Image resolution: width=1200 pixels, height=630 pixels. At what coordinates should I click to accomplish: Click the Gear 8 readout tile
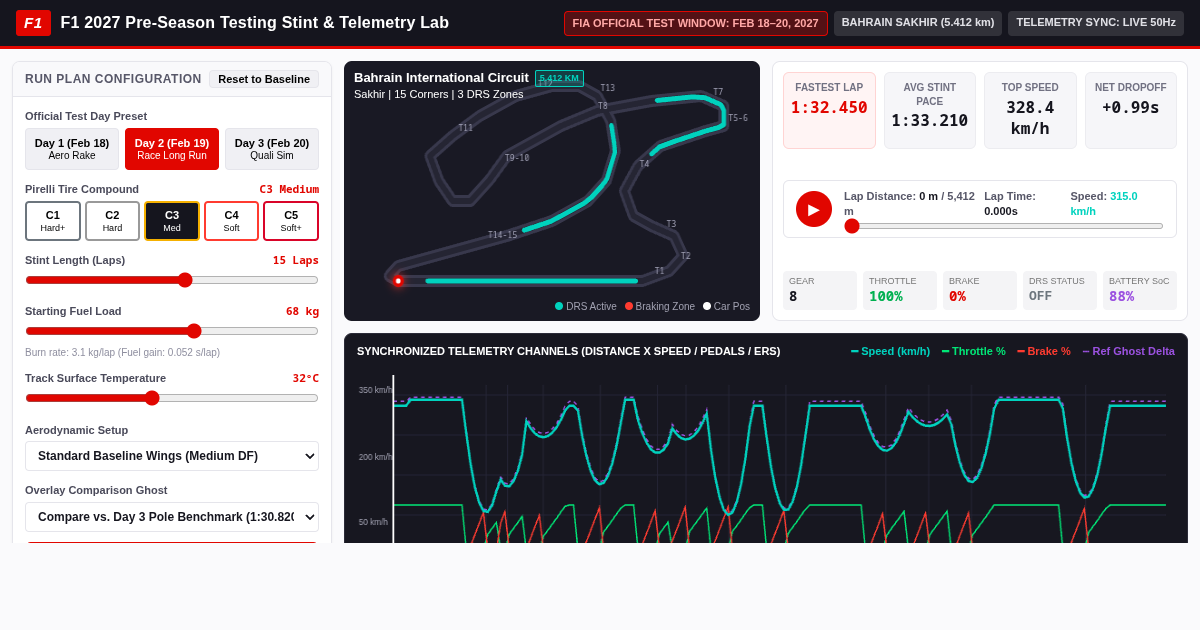click(x=820, y=290)
